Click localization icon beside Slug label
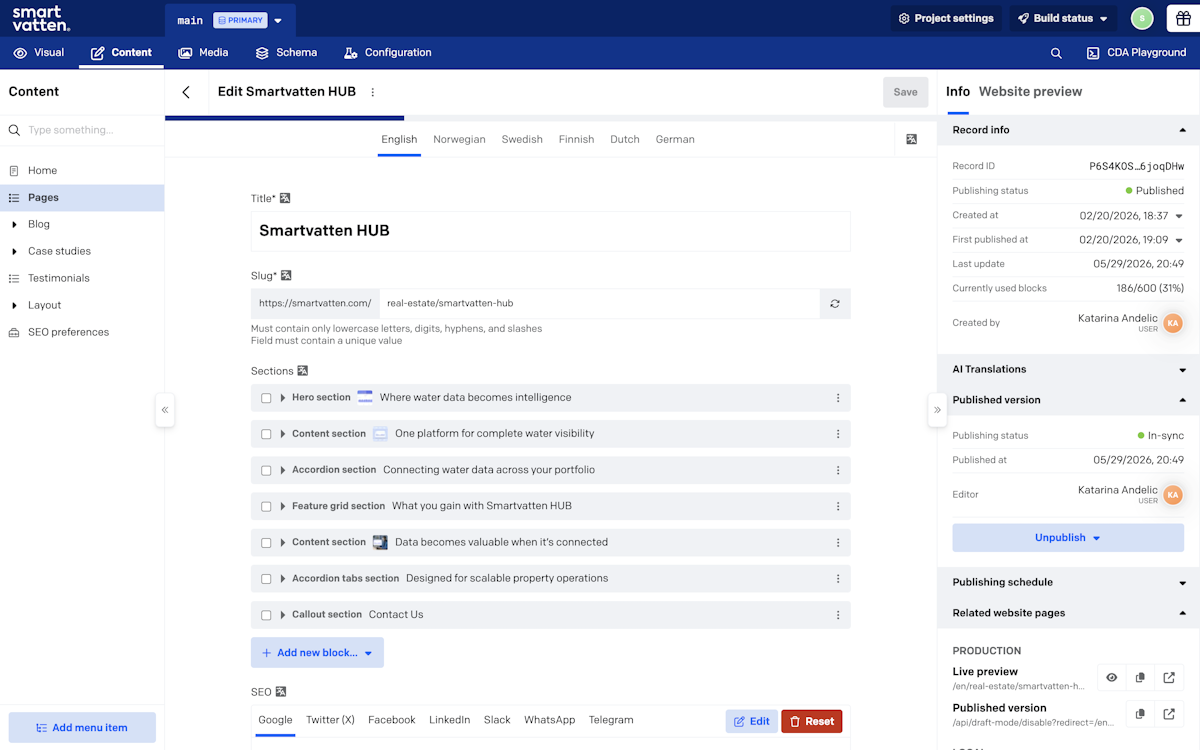This screenshot has width=1200, height=750. 286,275
